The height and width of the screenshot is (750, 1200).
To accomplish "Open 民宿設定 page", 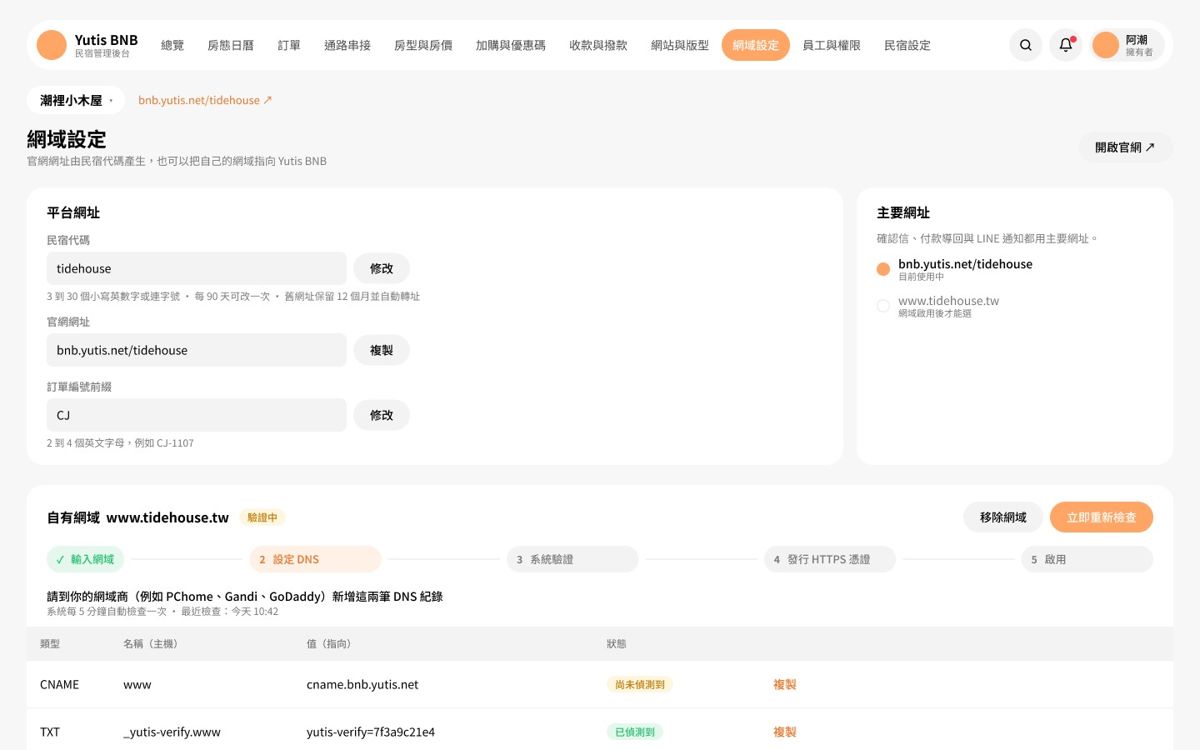I will pos(907,45).
